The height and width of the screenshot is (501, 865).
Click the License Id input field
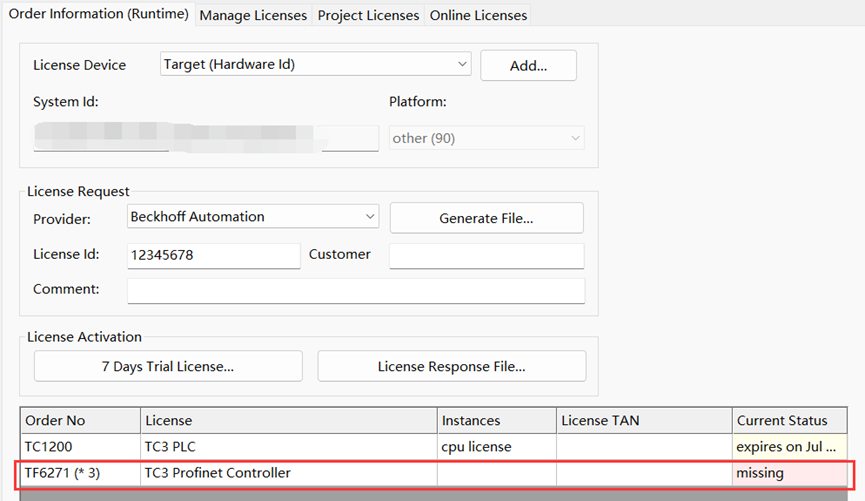tap(213, 255)
